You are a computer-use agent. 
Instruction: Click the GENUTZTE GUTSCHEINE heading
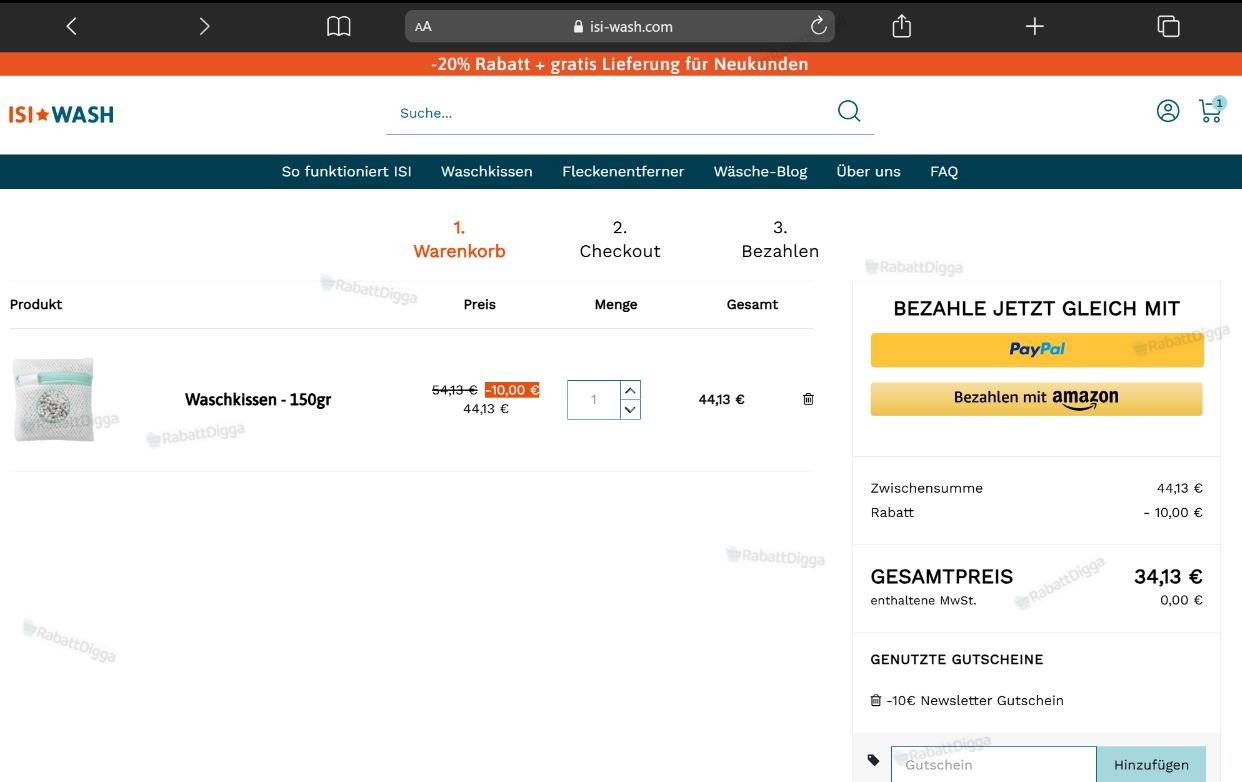click(x=957, y=659)
